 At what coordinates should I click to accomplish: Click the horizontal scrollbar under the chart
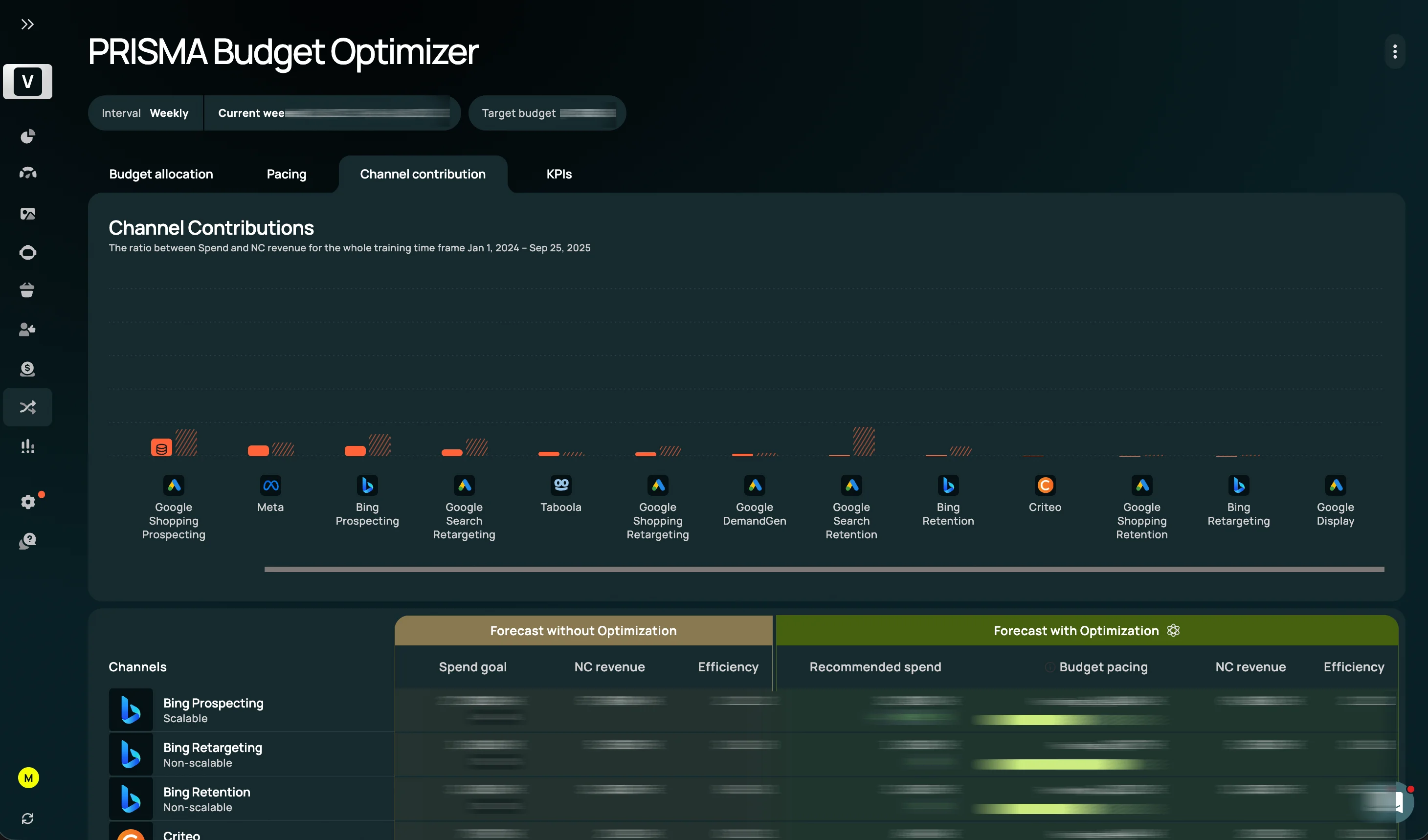point(824,569)
